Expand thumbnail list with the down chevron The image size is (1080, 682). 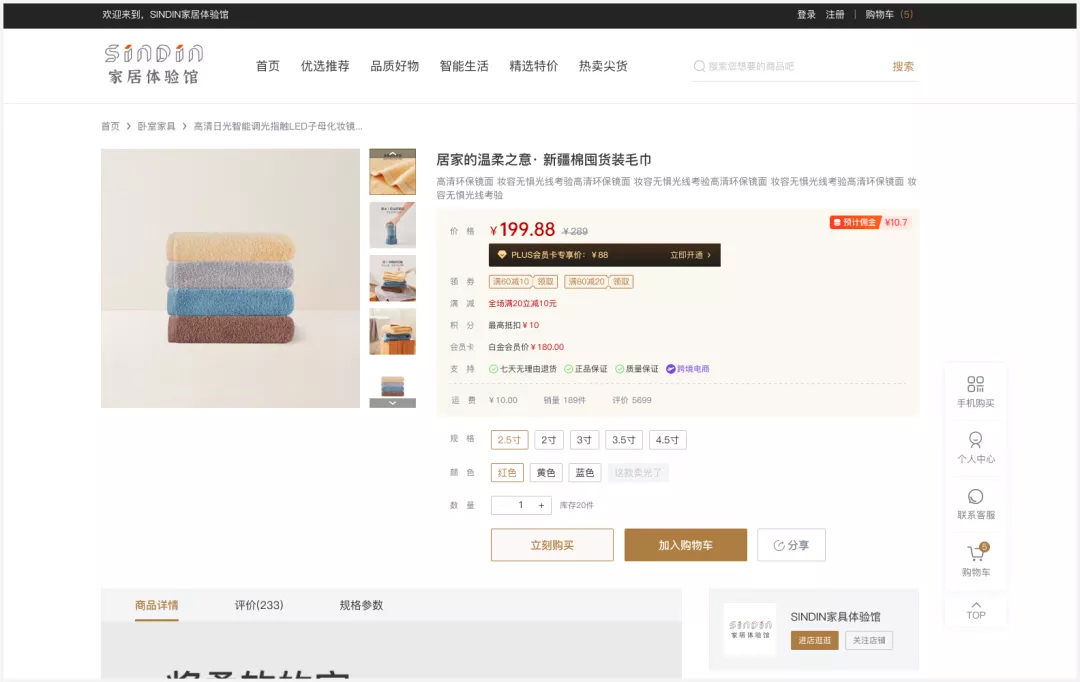[x=392, y=403]
